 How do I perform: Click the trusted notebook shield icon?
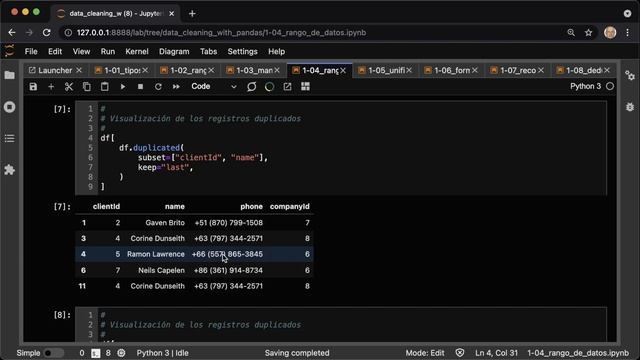coord(460,353)
